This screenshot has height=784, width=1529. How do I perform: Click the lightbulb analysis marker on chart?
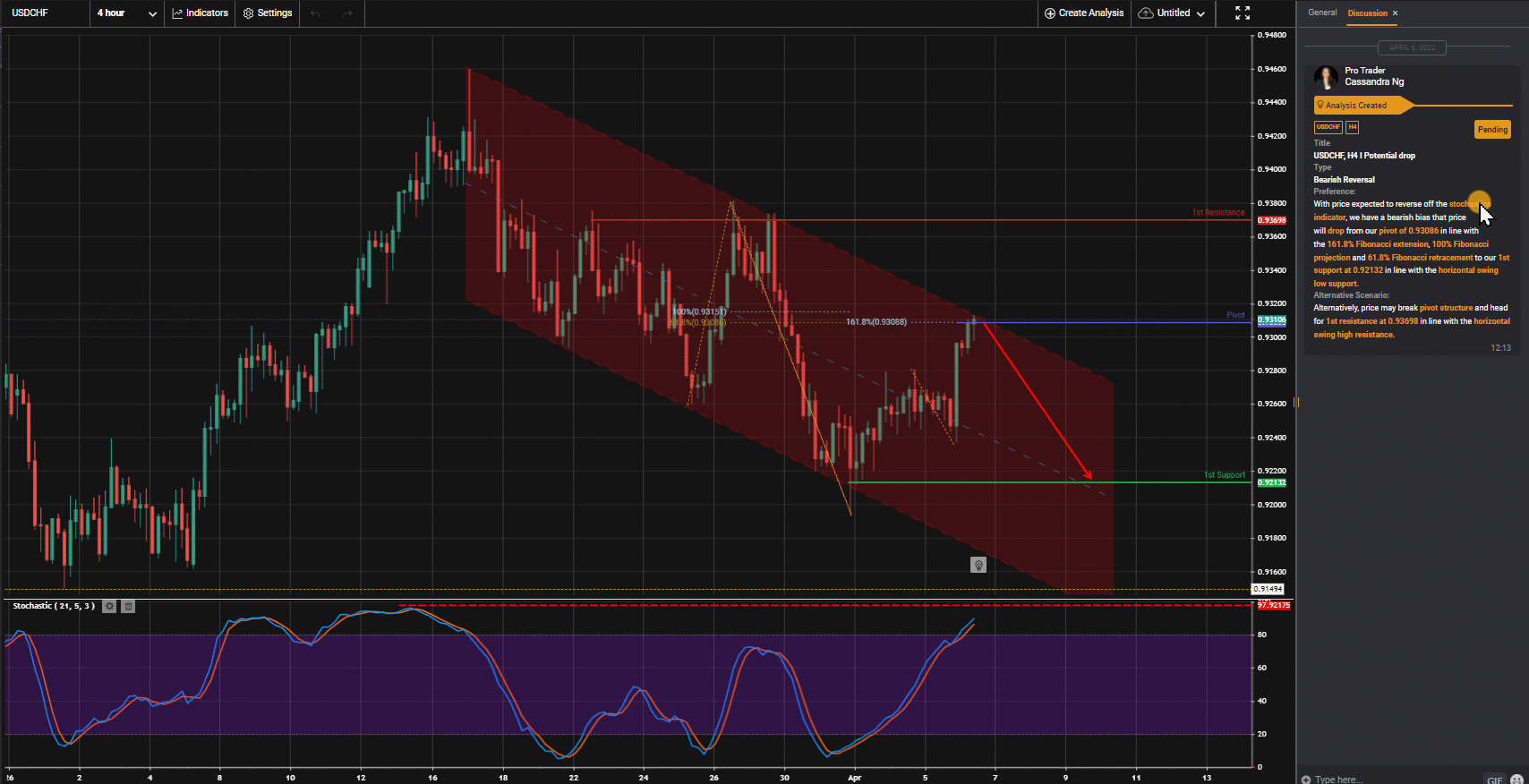[978, 565]
